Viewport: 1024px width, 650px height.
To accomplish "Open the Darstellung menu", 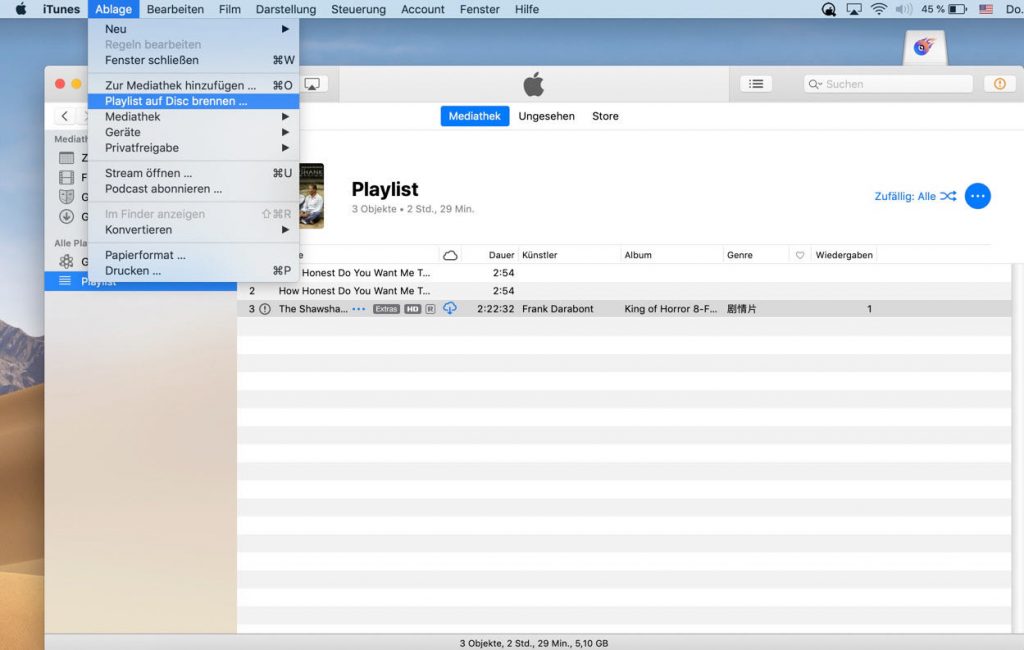I will point(285,9).
